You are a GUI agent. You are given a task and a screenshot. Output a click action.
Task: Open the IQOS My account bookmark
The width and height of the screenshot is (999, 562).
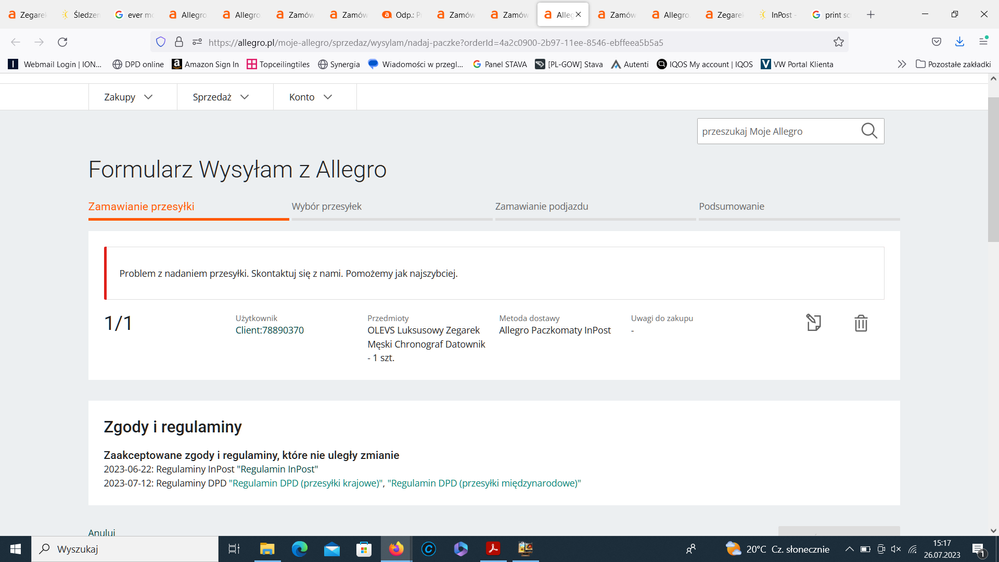click(705, 64)
